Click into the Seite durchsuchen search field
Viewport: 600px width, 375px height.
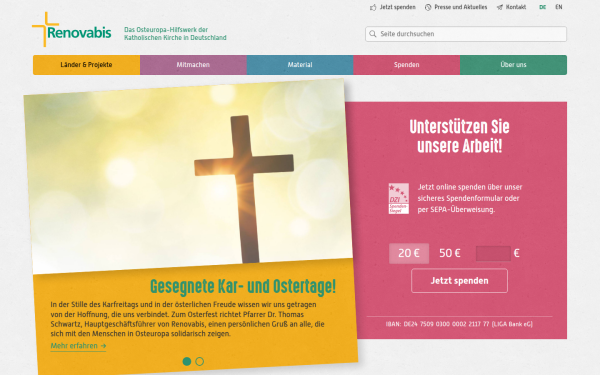click(466, 34)
